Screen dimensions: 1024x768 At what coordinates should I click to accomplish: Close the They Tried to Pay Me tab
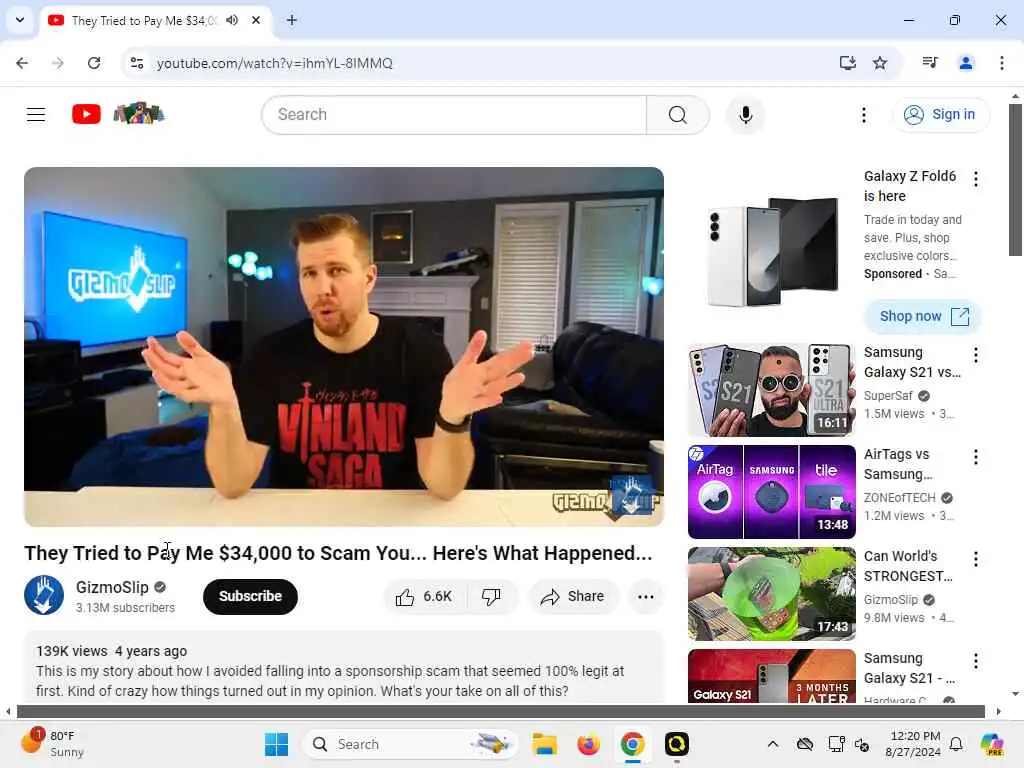256,20
